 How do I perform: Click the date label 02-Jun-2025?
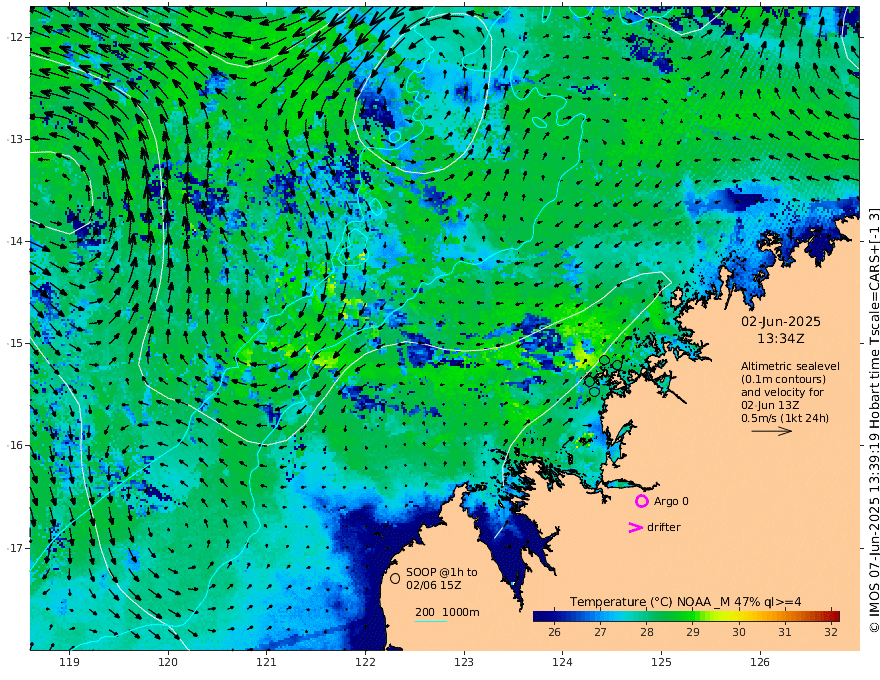click(781, 321)
